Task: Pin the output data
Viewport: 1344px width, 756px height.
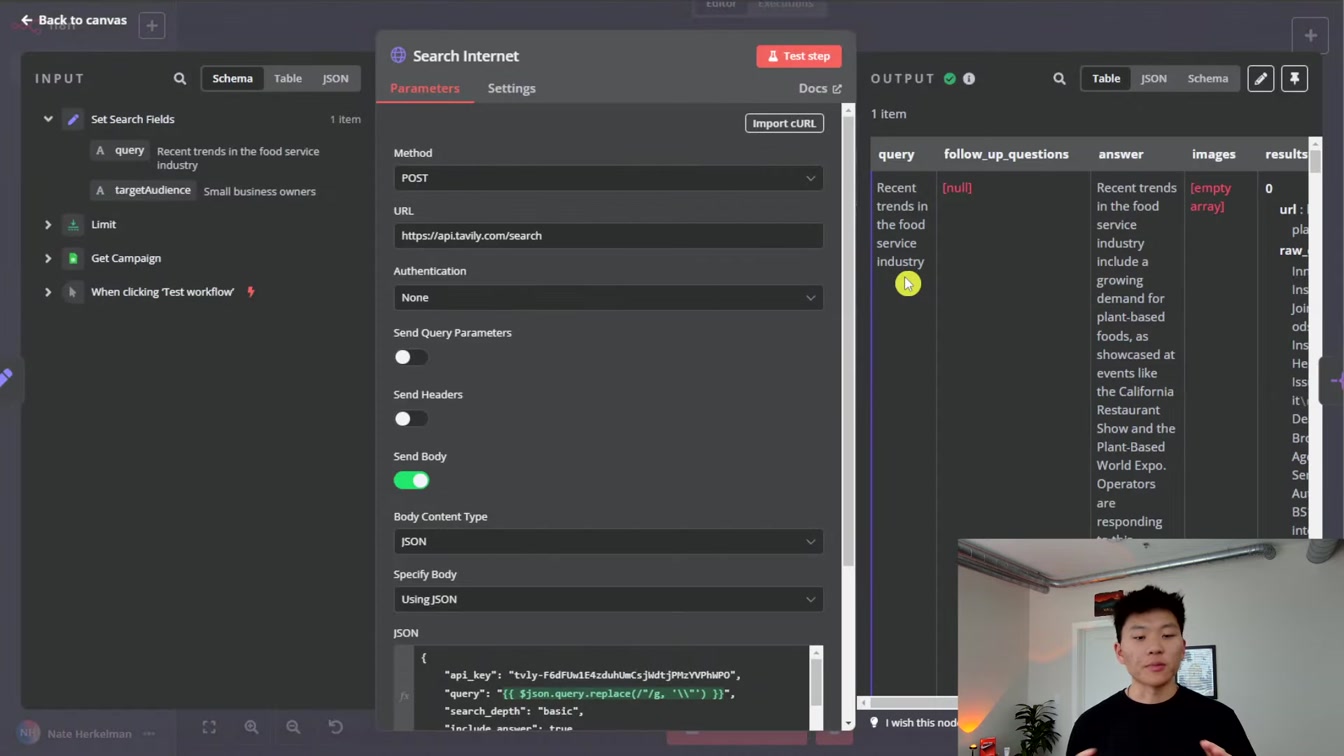Action: (x=1295, y=78)
